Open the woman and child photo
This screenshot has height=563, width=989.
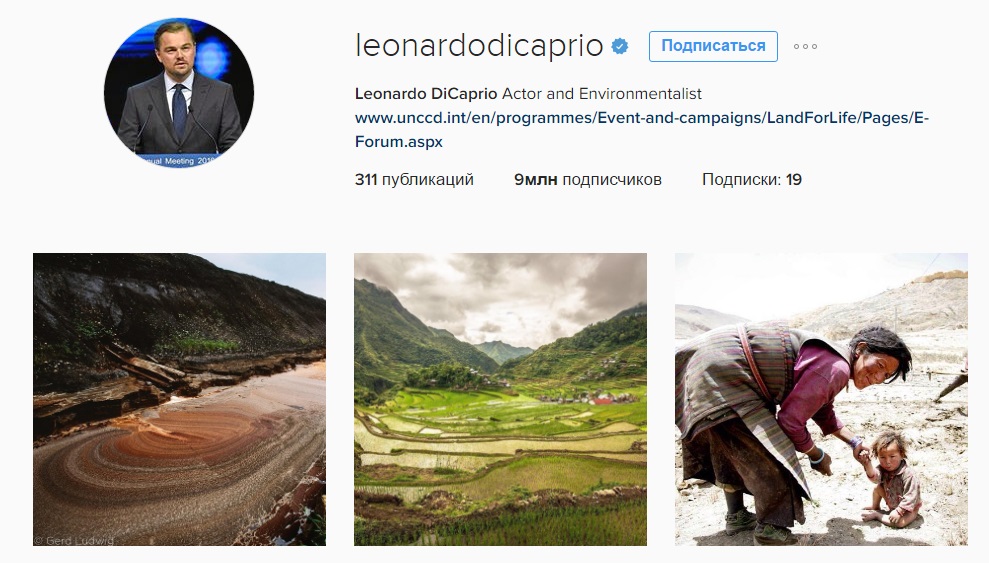[821, 400]
